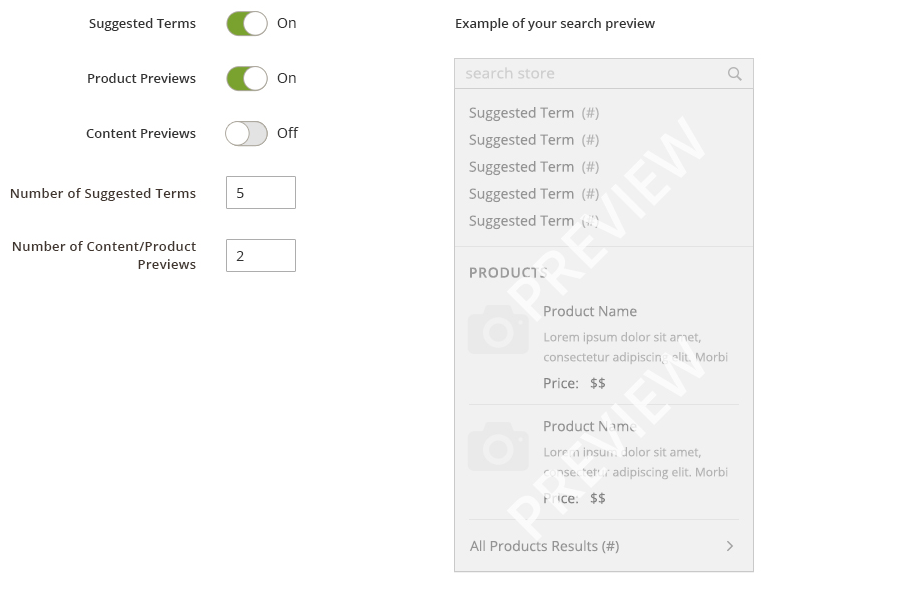Select the fifth Suggested Term entry

point(534,221)
